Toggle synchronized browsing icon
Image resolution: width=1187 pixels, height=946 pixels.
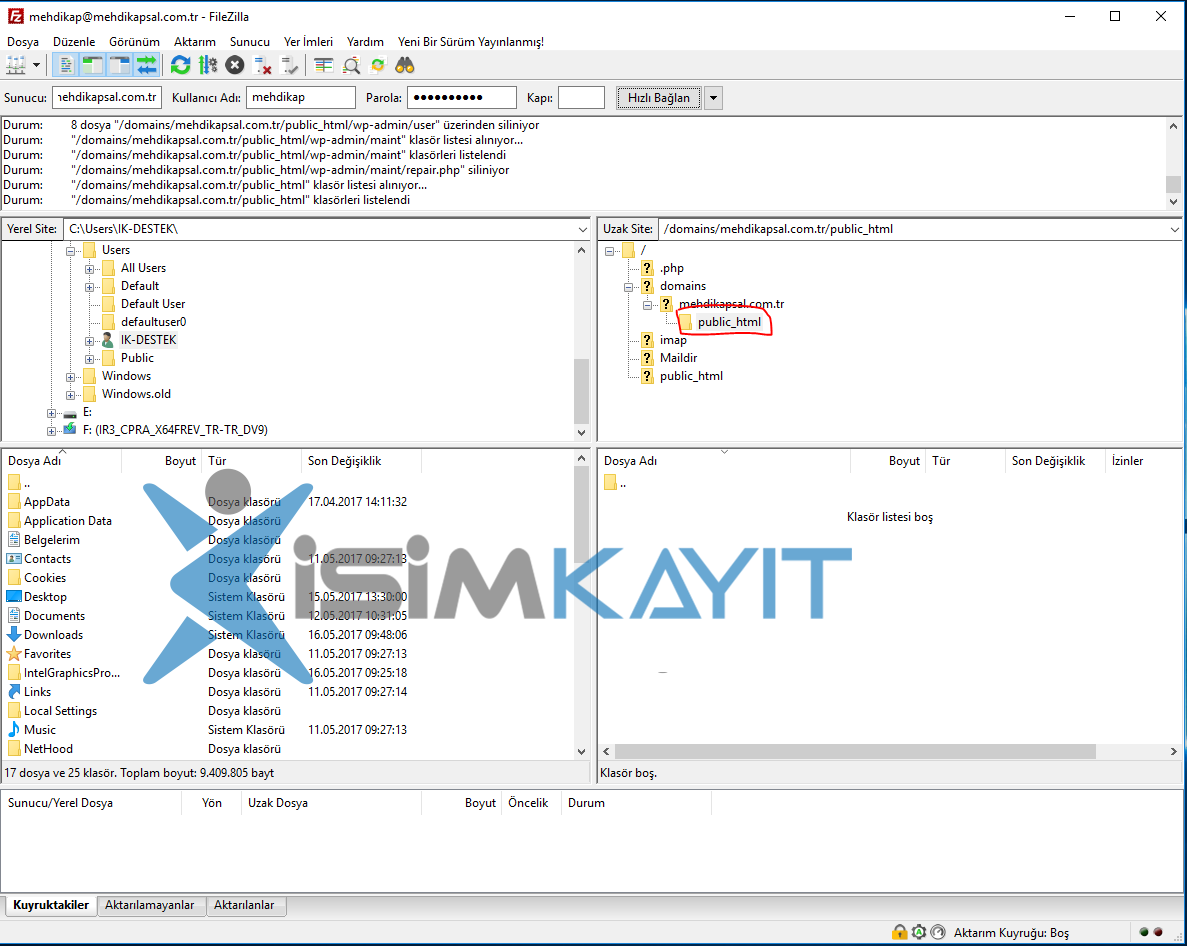click(378, 66)
